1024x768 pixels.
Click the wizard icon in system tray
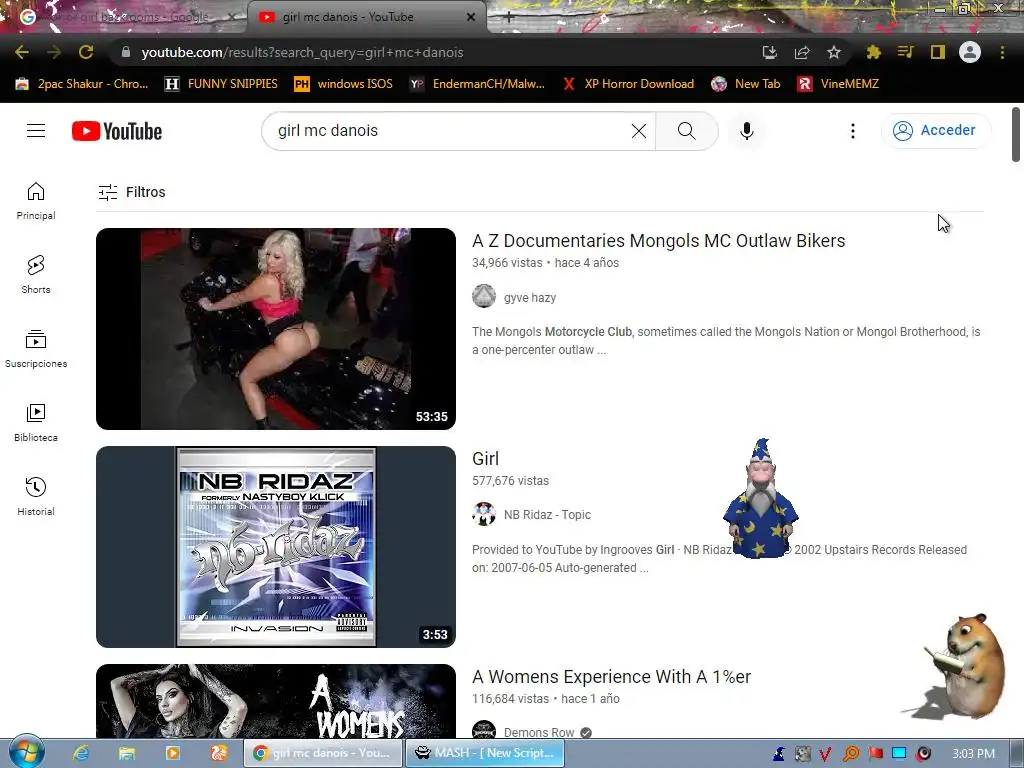tap(779, 754)
